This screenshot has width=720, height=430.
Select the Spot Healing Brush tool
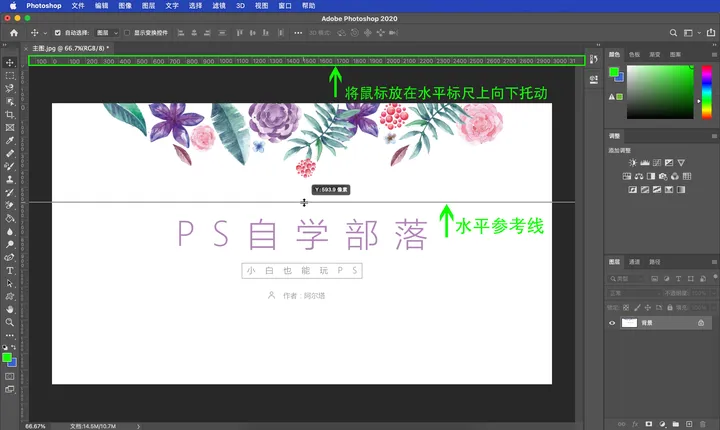pyautogui.click(x=10, y=153)
